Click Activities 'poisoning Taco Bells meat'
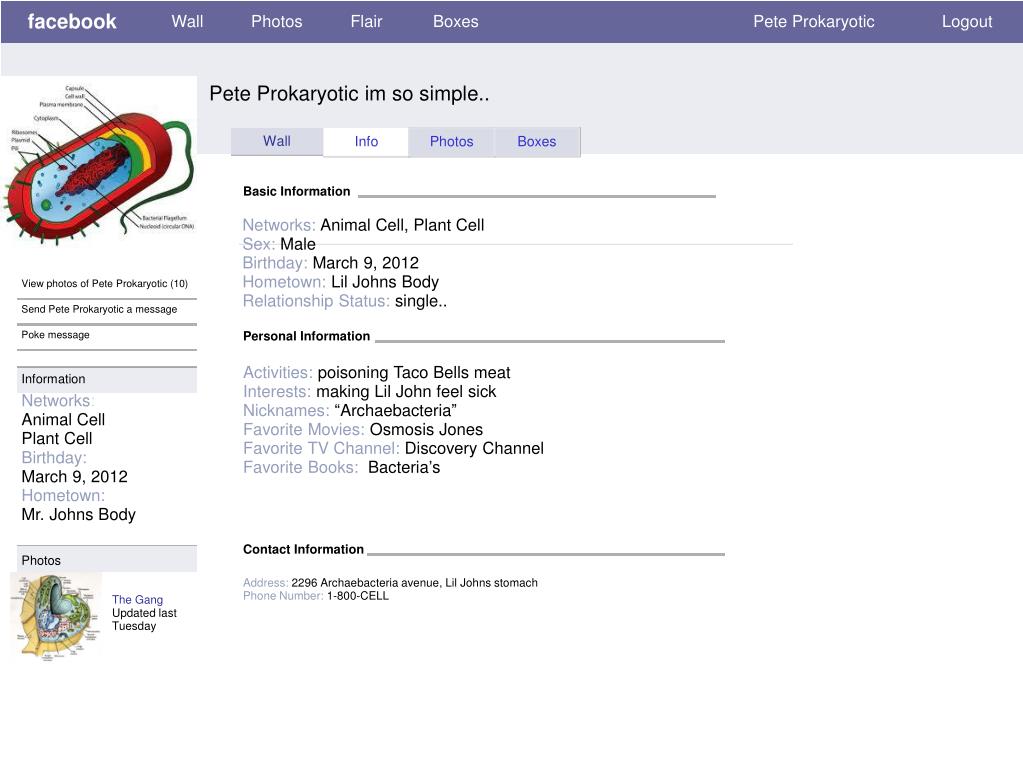1023x767 pixels. [414, 372]
